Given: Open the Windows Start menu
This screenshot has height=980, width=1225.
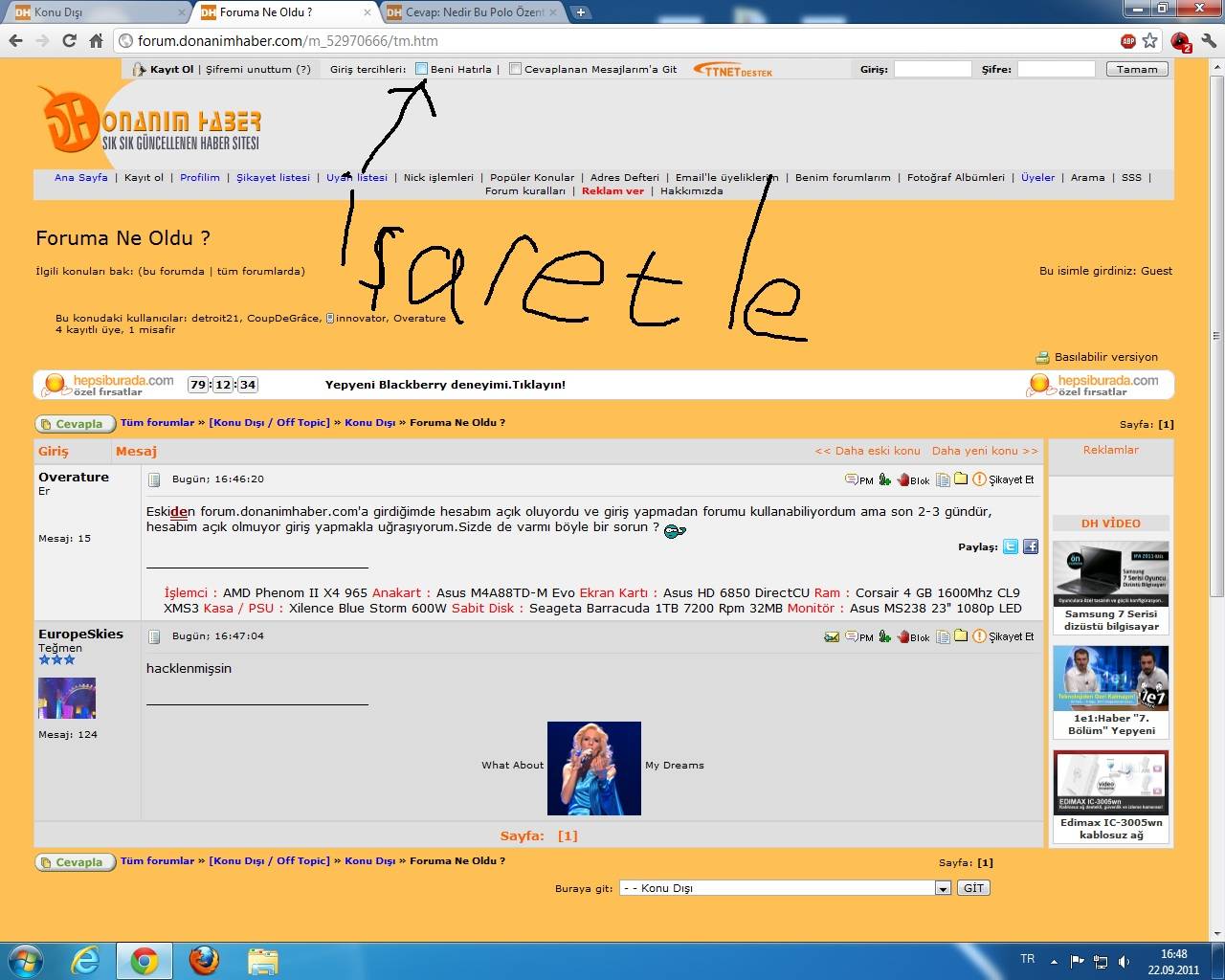Looking at the screenshot, I should click(x=25, y=960).
